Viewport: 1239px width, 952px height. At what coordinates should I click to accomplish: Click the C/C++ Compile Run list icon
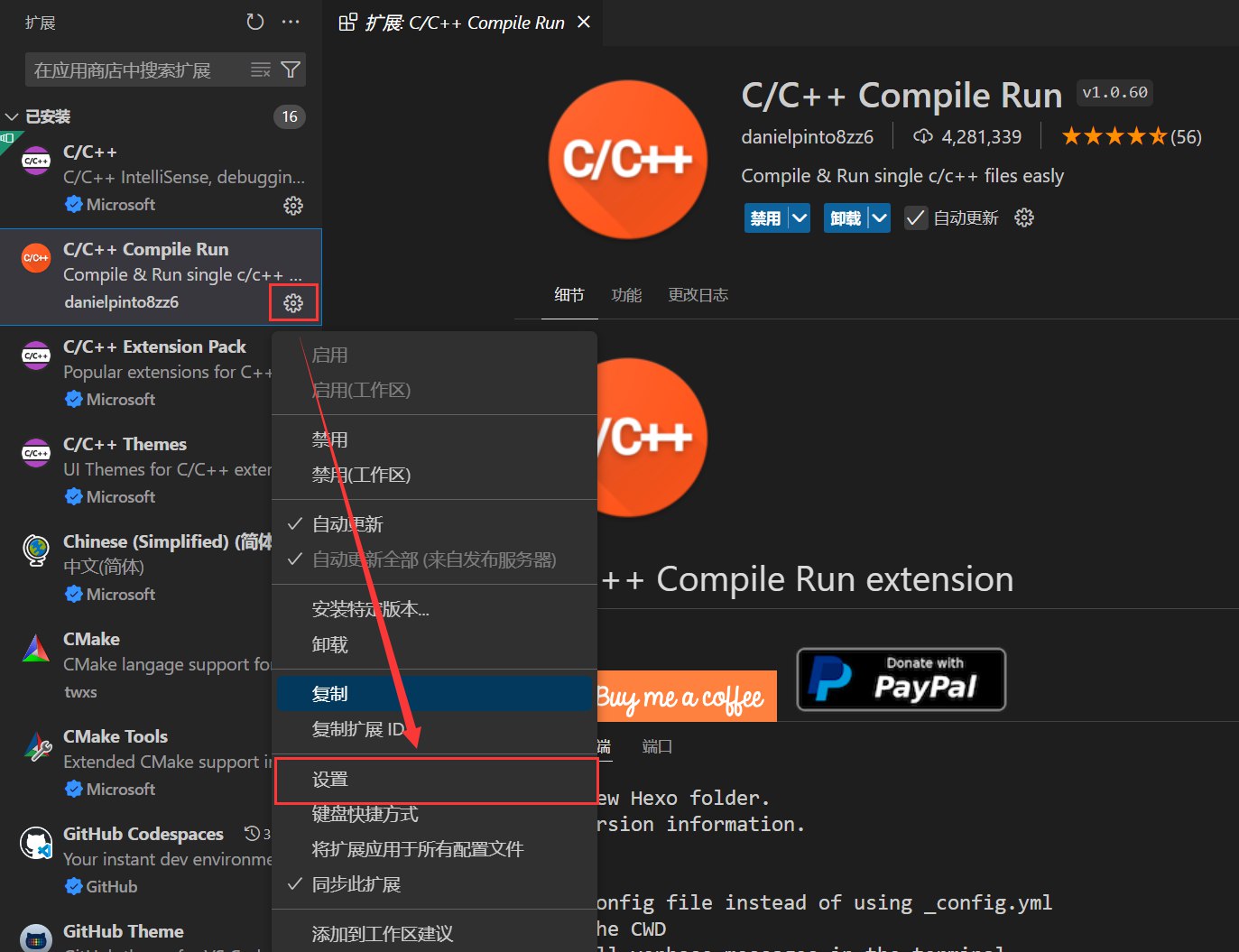tap(36, 258)
